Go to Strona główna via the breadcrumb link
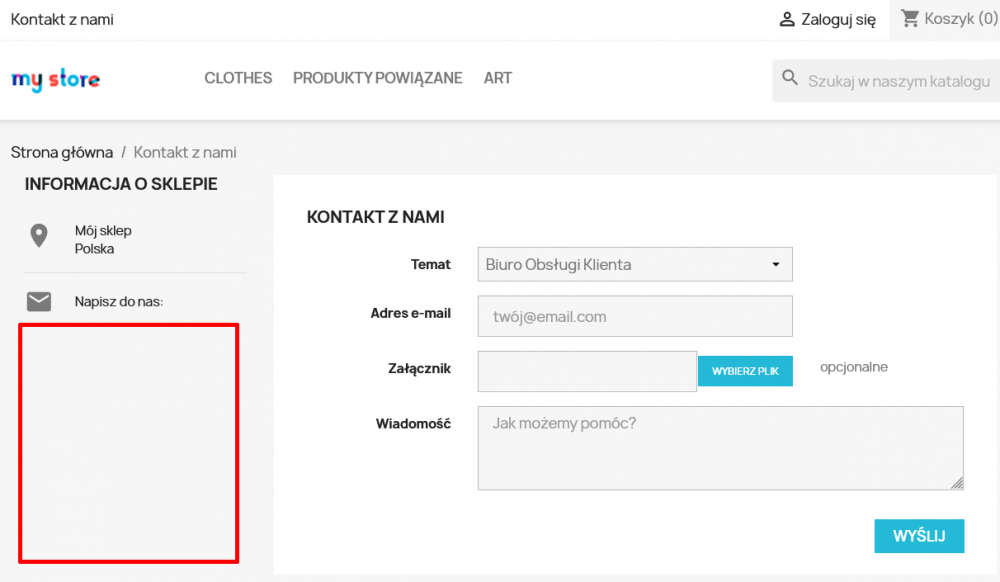1000x582 pixels. pos(61,152)
